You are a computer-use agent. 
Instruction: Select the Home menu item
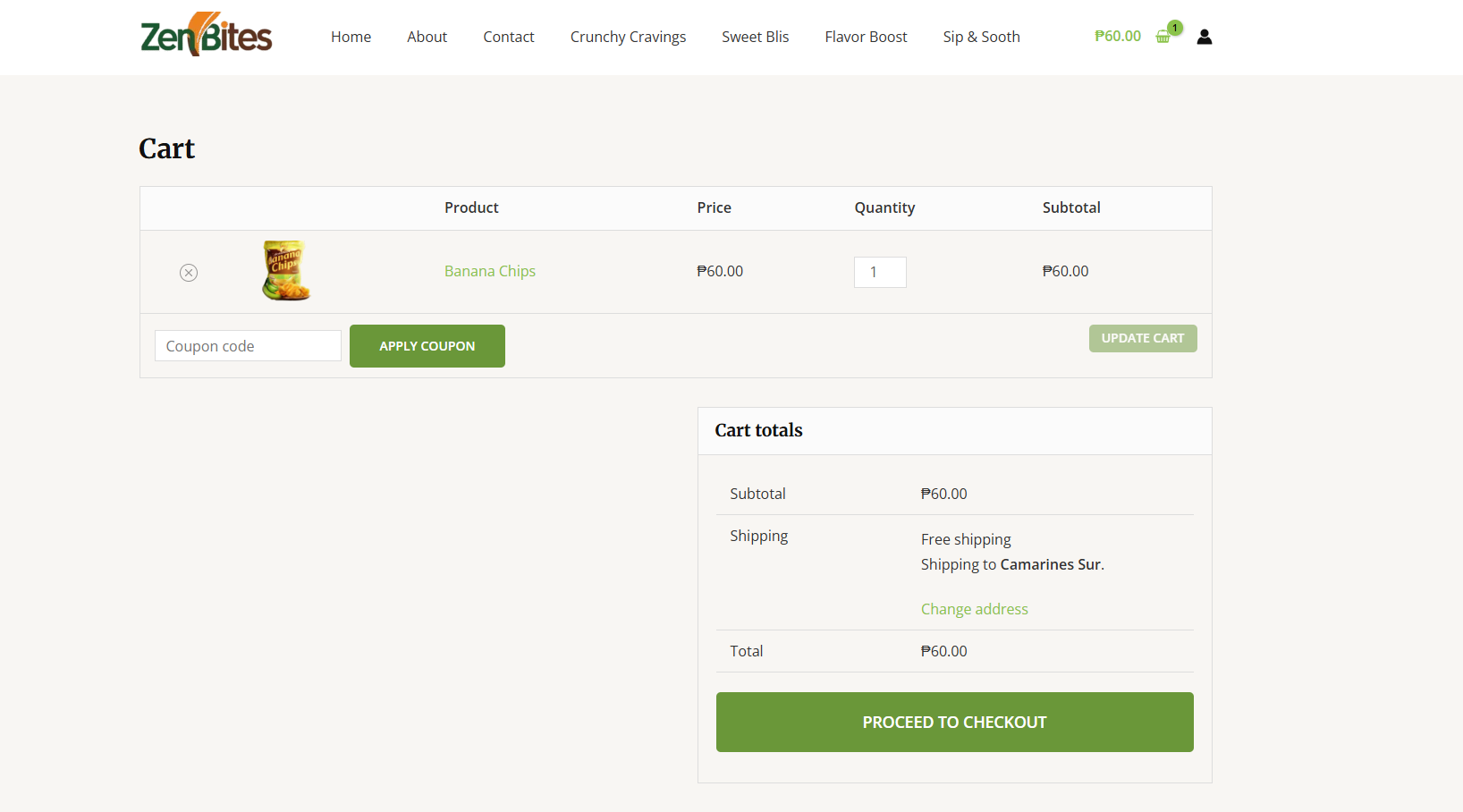coord(351,37)
